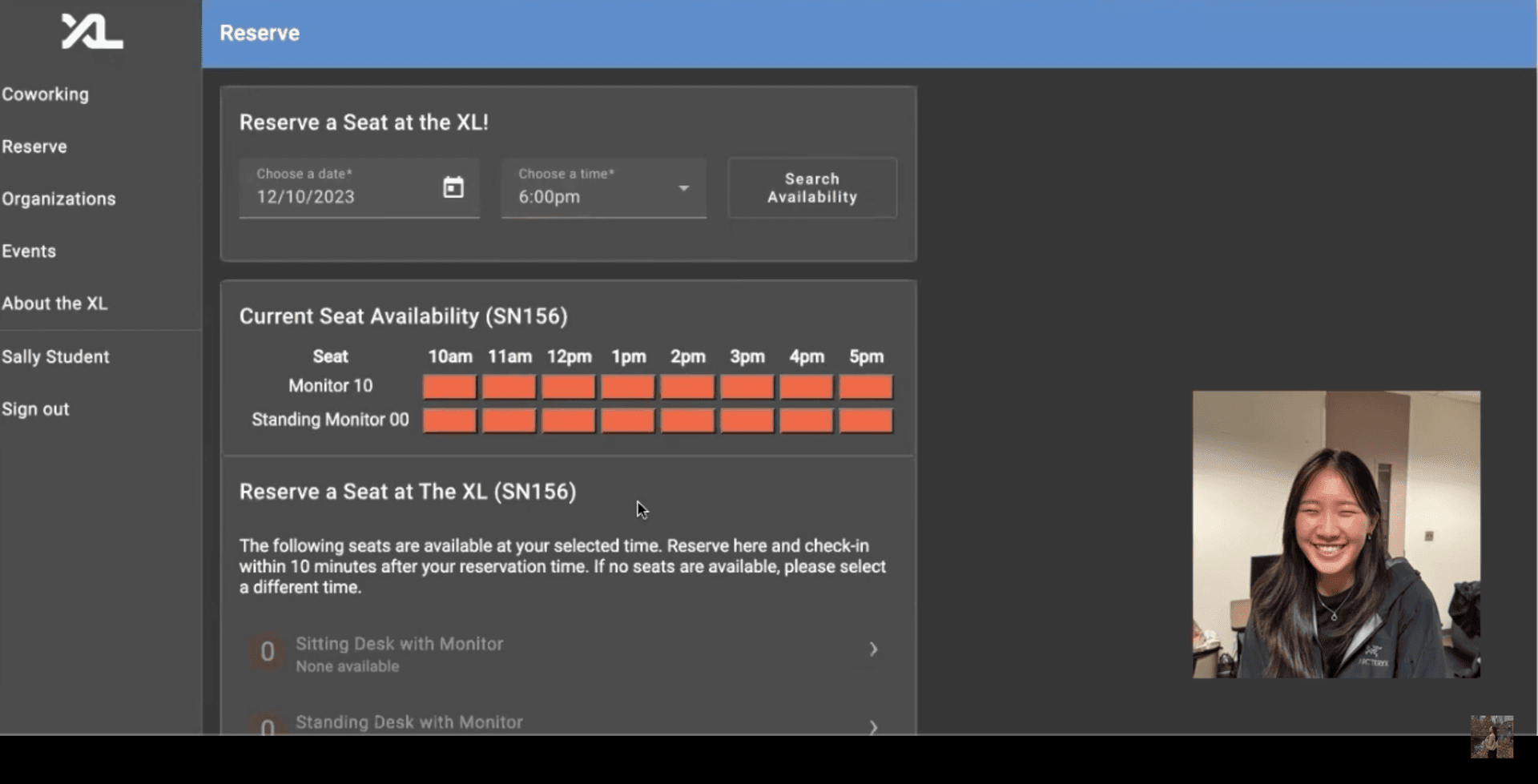Viewport: 1538px width, 784px height.
Task: Expand Sitting Desk with Monitor chevron
Action: tap(874, 649)
